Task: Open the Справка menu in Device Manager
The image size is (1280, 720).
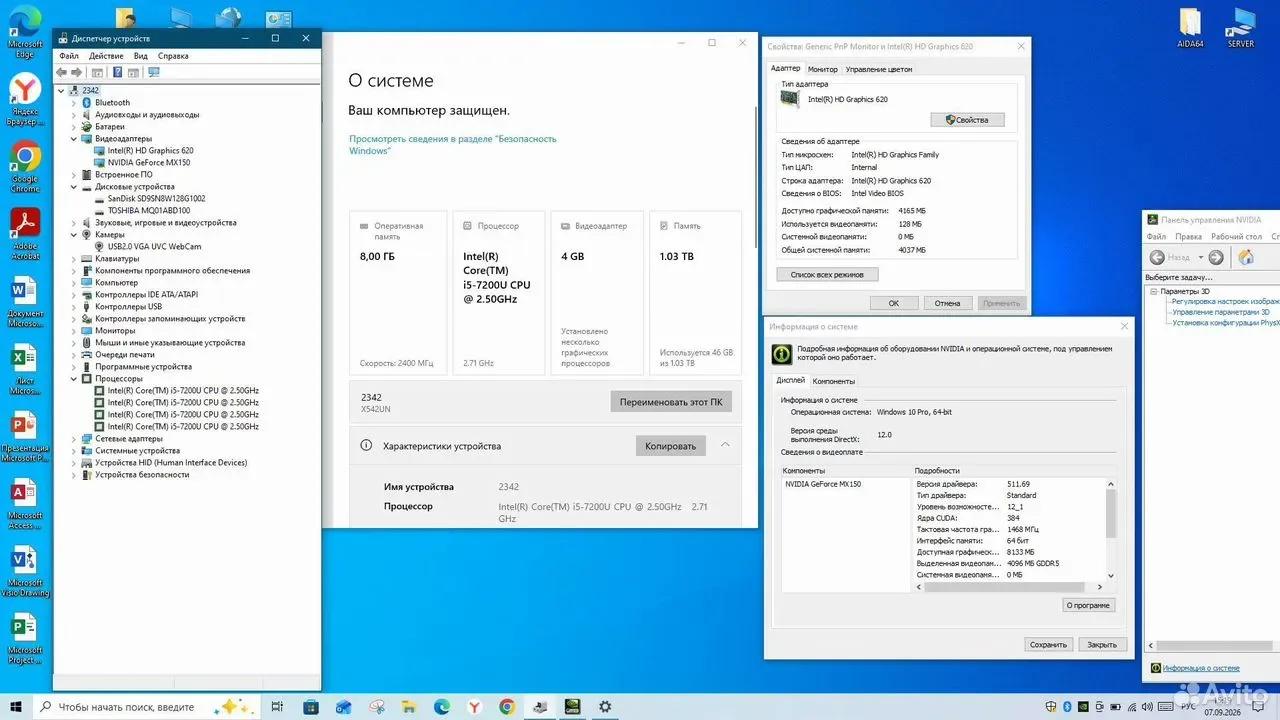Action: [x=173, y=56]
